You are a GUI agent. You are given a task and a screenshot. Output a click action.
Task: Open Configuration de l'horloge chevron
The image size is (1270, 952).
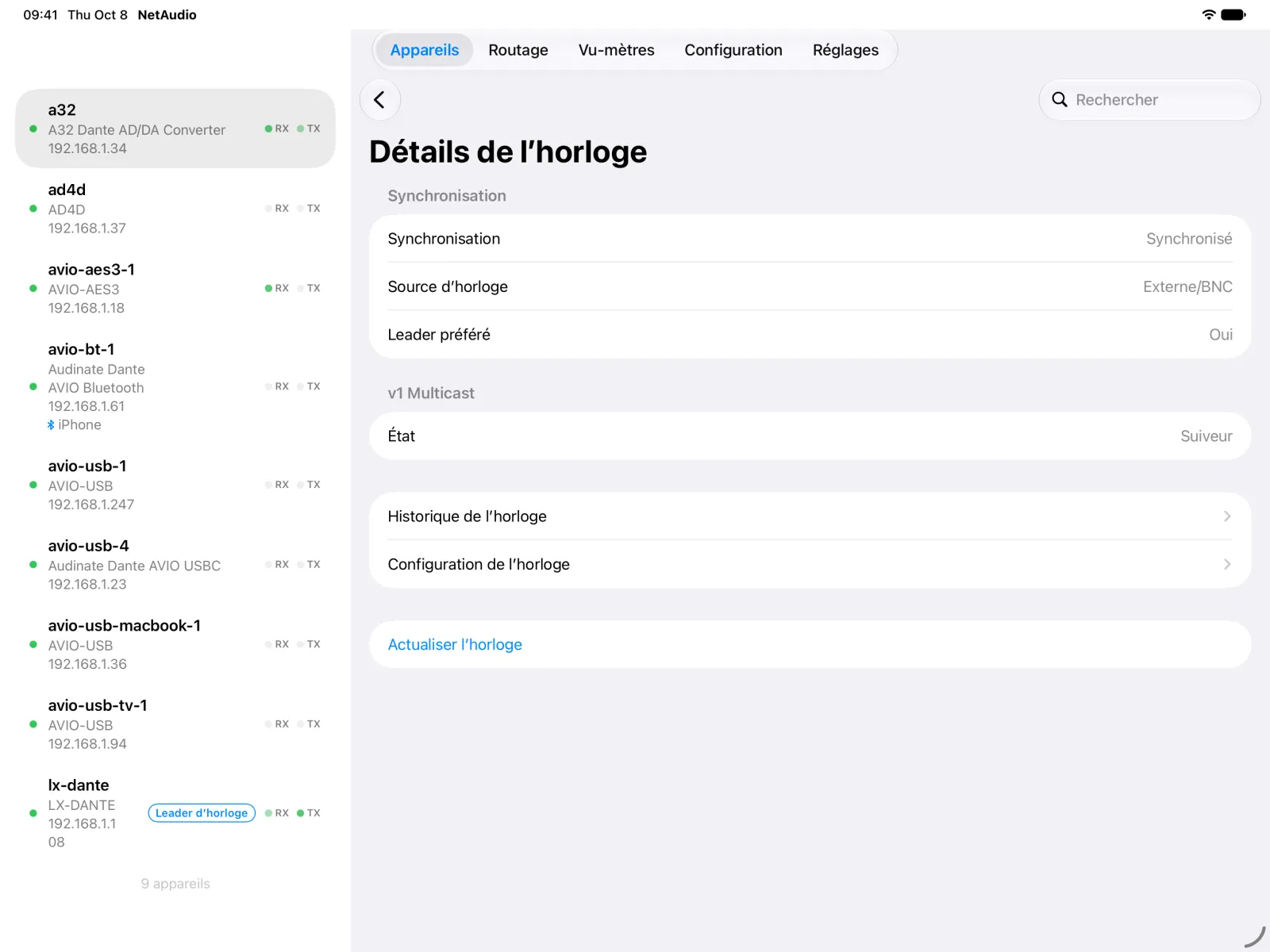(x=1227, y=564)
